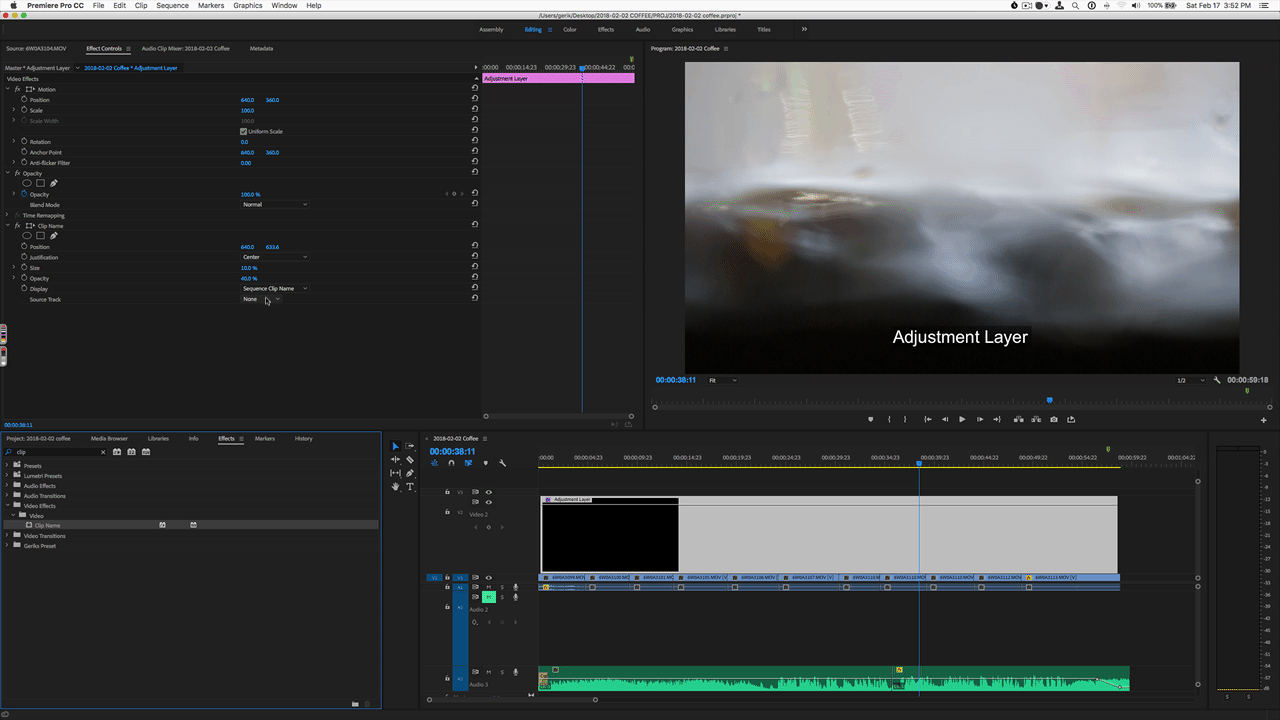Open the History panel tab
1280x720 pixels.
pyautogui.click(x=303, y=438)
